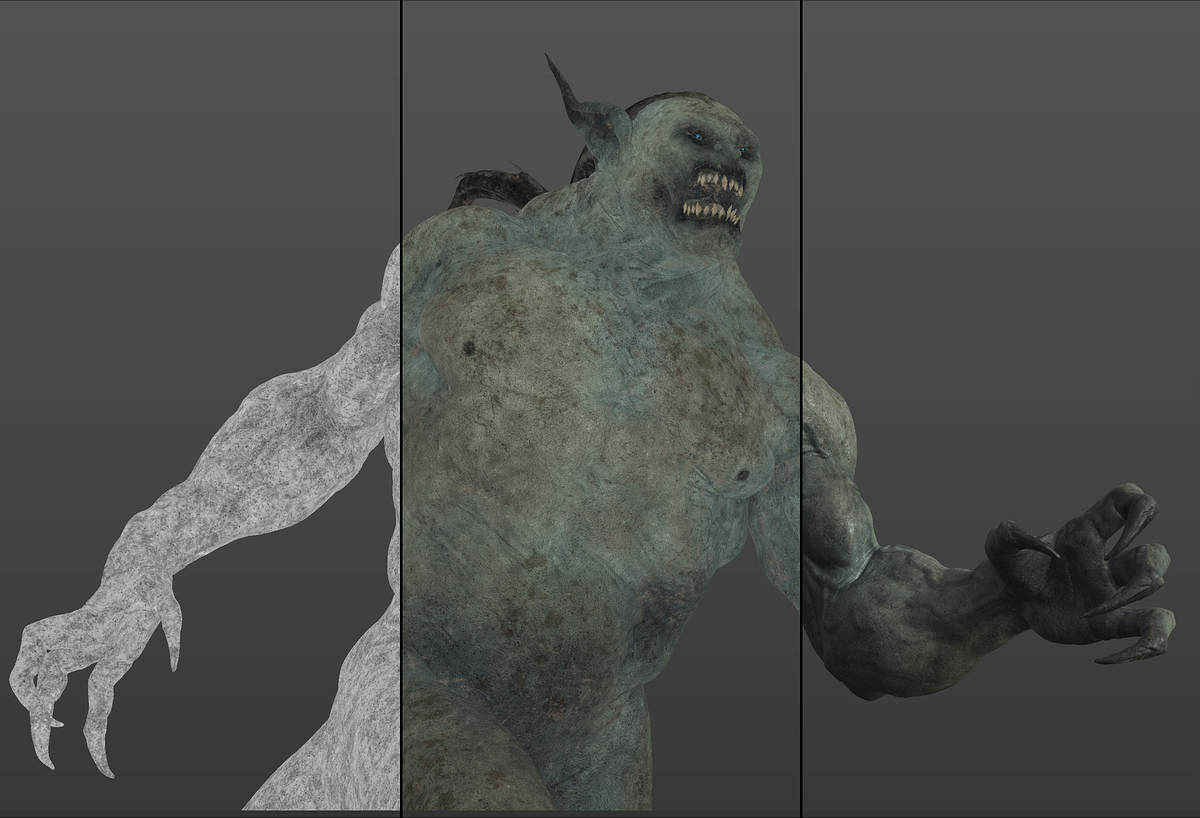1200x818 pixels.
Task: Select the center textured creature torso panel
Action: 601,409
